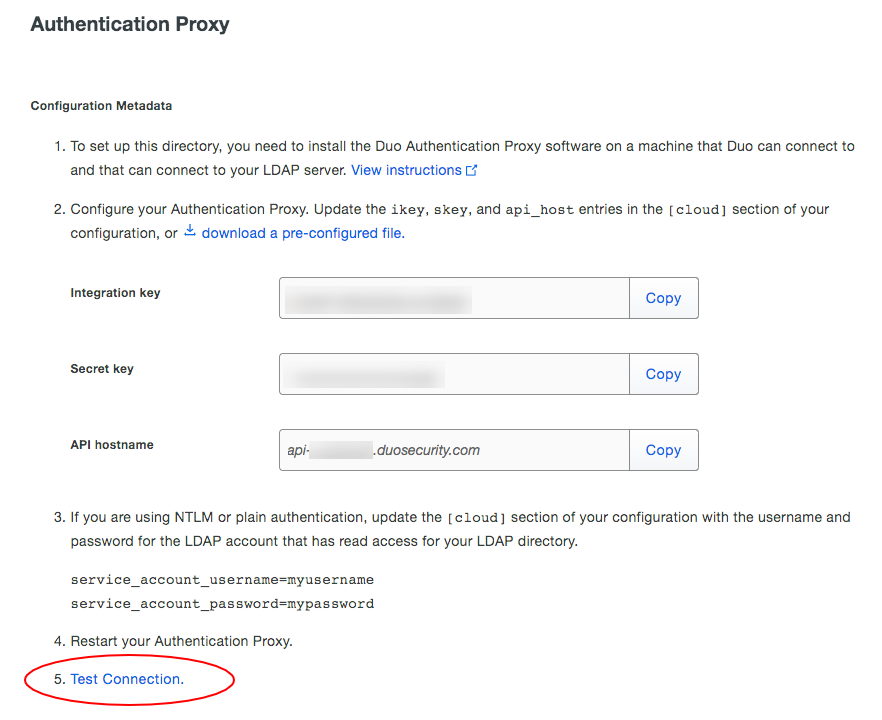Click the api_host code text in step 2
Viewport: 882px width, 720px height.
(534, 210)
